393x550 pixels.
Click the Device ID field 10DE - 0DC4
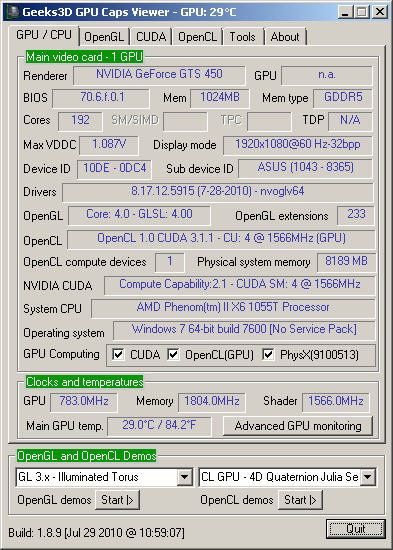click(115, 169)
